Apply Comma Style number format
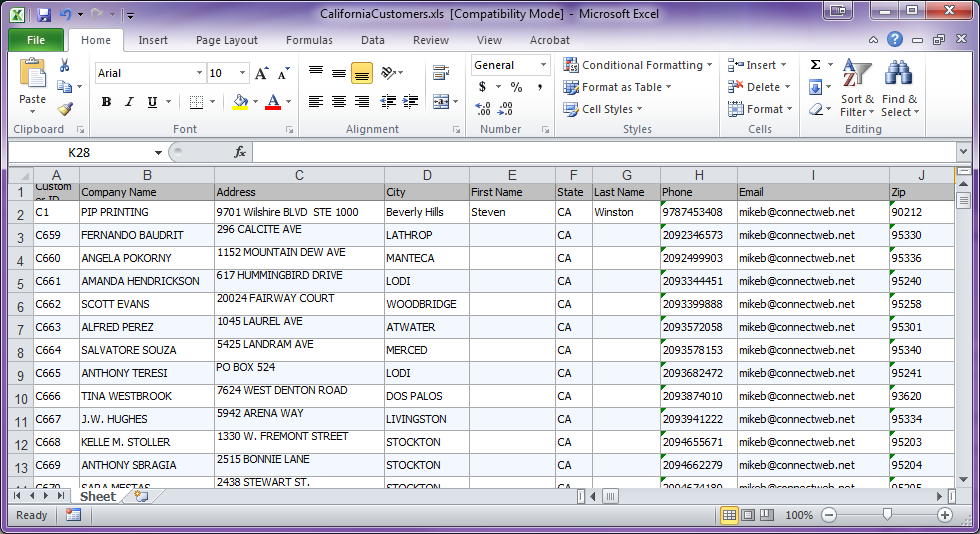The height and width of the screenshot is (534, 980). (x=539, y=87)
